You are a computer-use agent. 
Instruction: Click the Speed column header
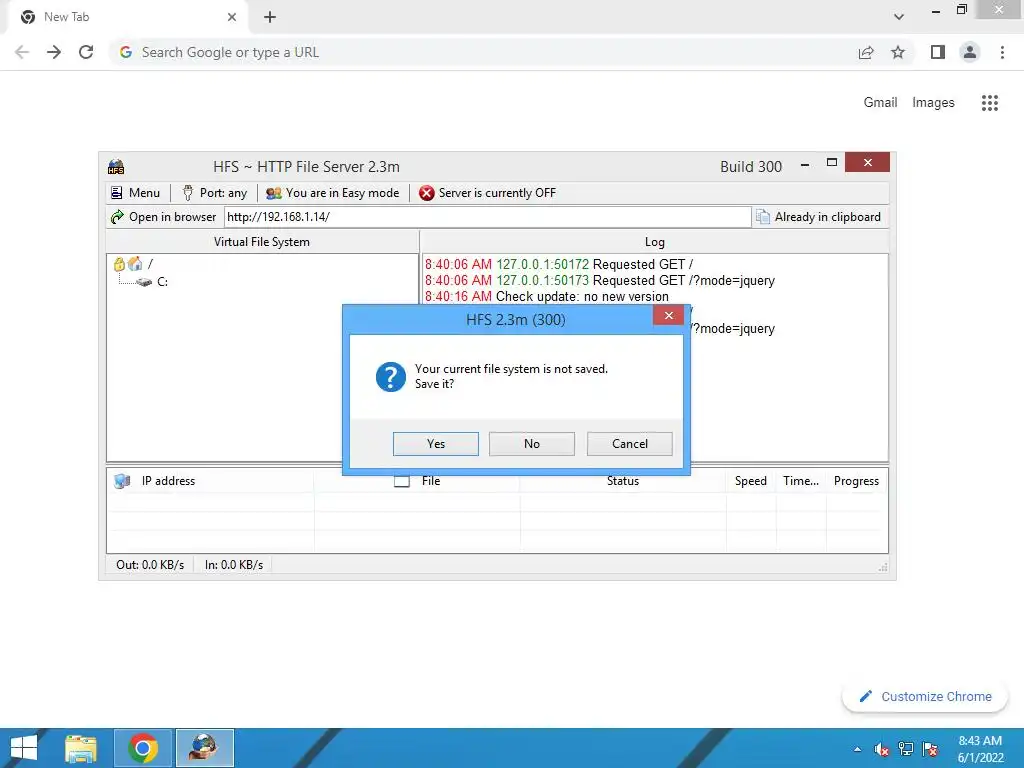[750, 481]
